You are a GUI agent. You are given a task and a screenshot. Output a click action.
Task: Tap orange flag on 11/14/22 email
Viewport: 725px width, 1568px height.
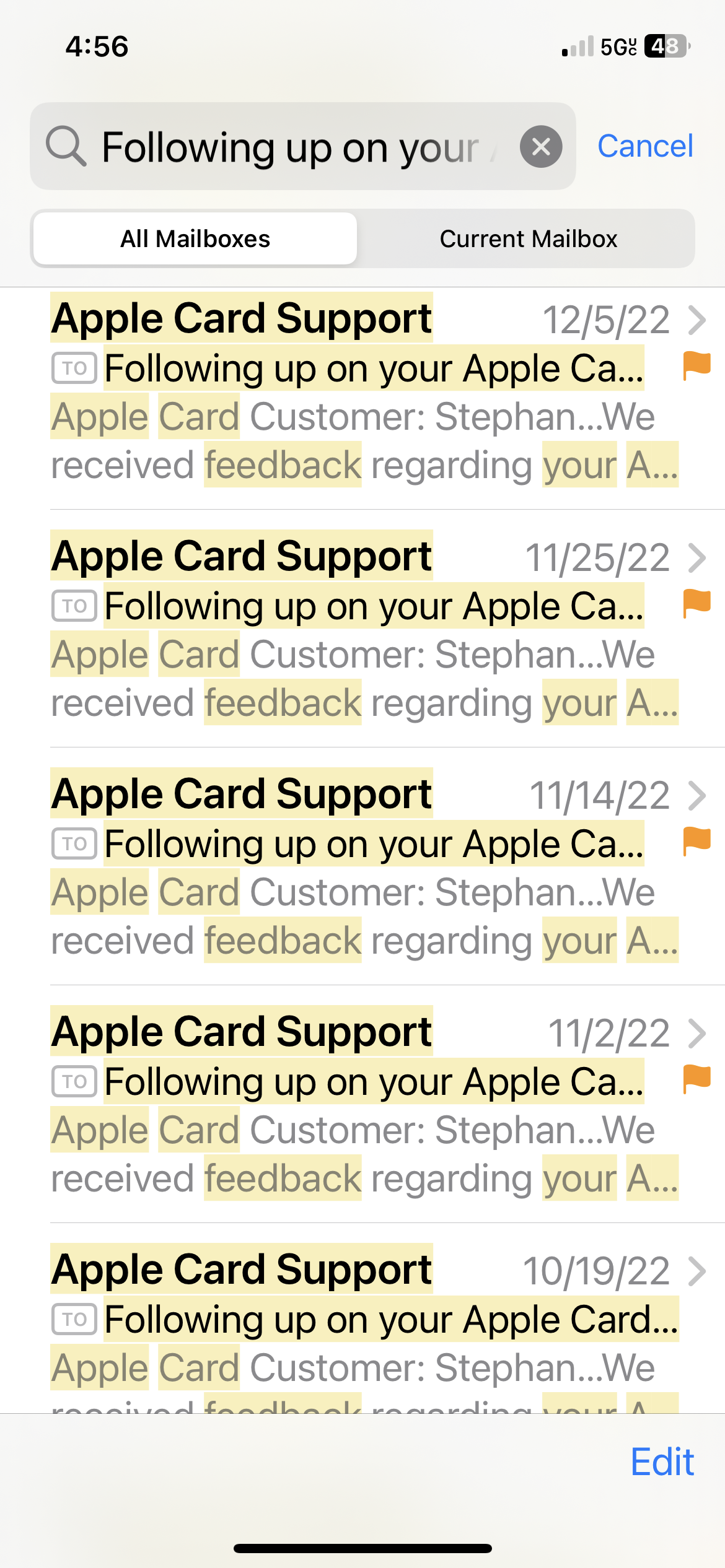coord(696,841)
